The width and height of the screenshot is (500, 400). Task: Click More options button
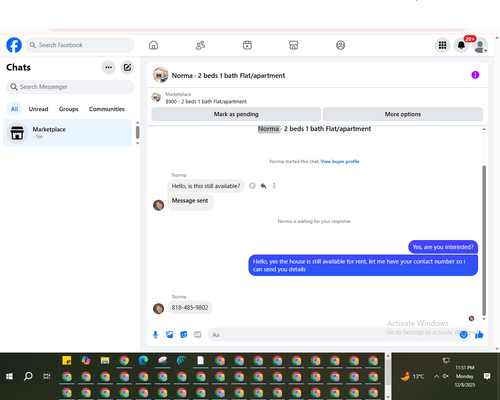(x=403, y=114)
